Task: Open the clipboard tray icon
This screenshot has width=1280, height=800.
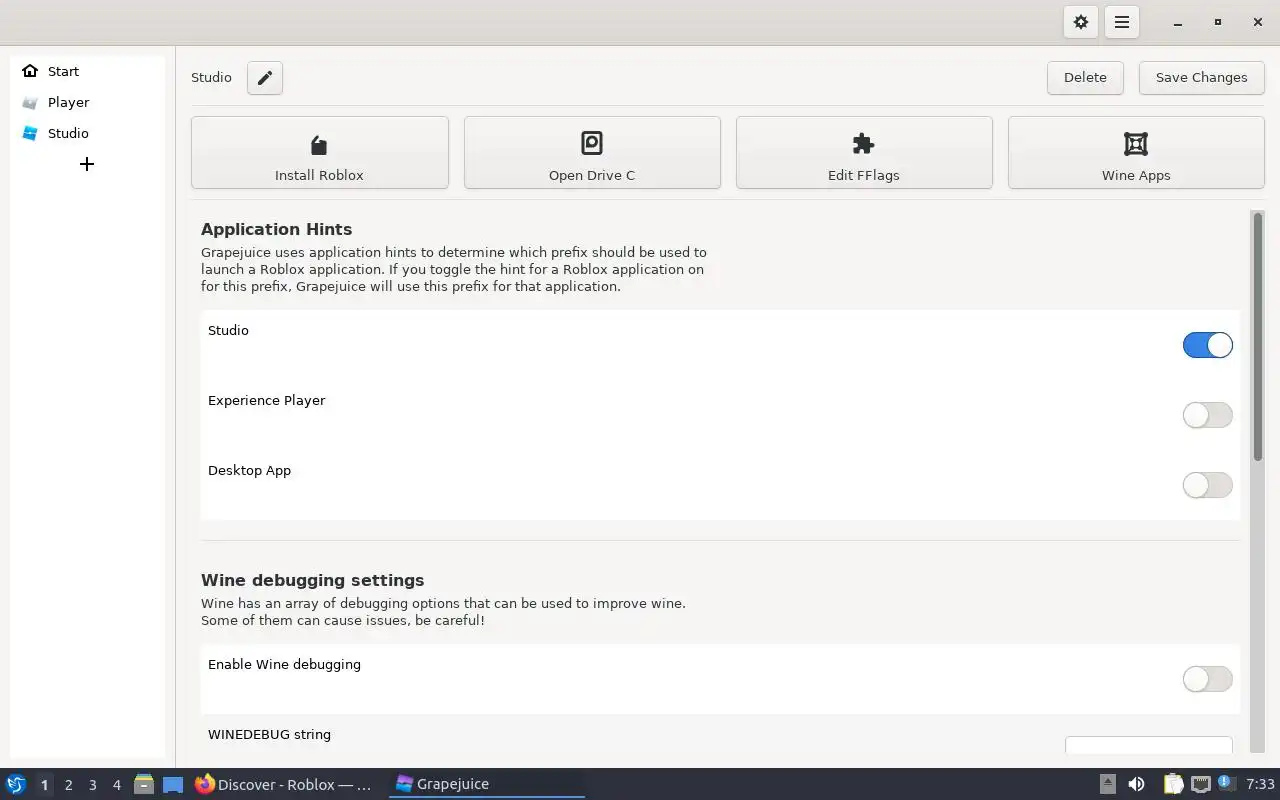Action: 1173,784
